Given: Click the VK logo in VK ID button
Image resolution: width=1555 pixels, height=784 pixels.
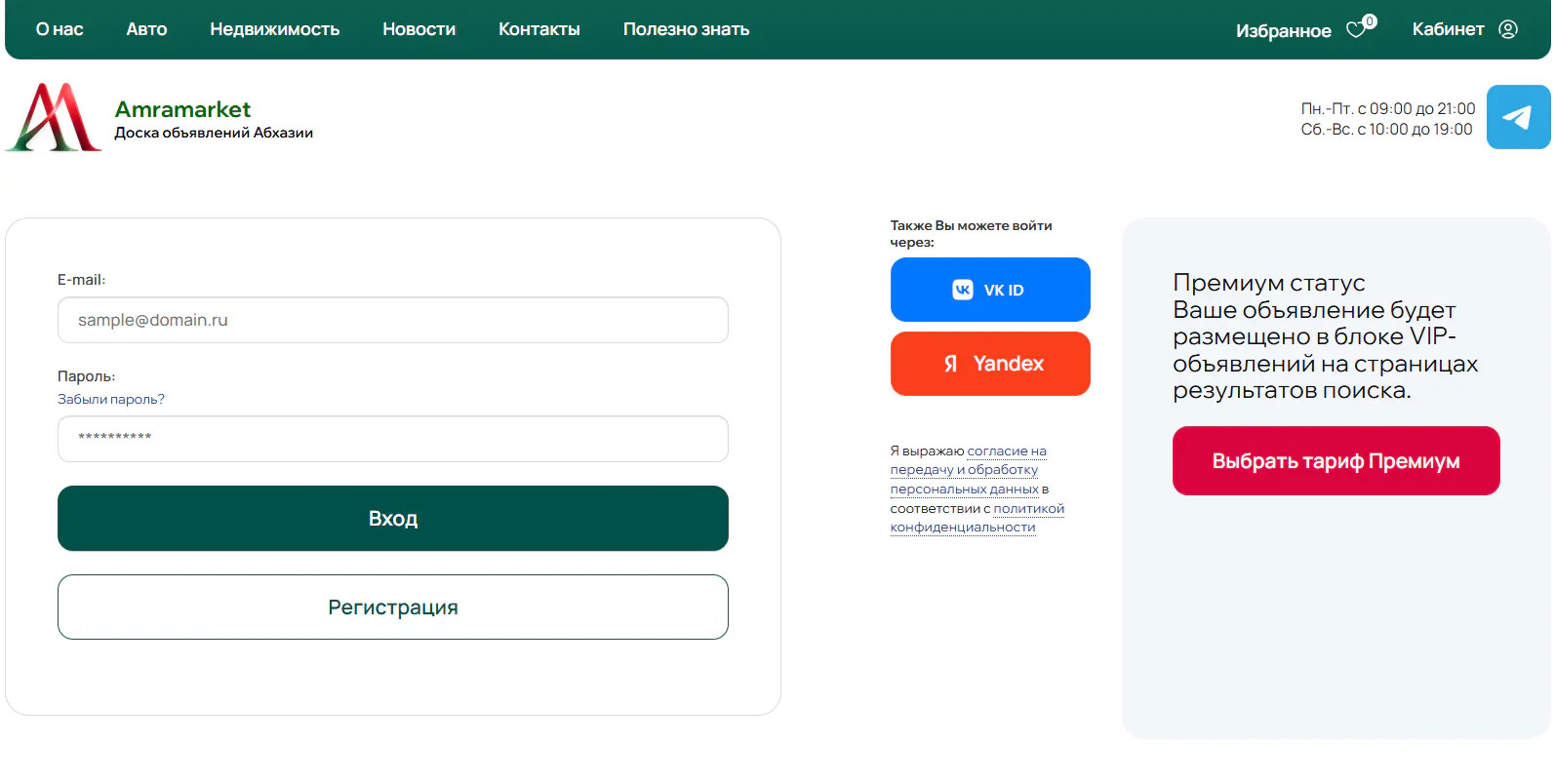Looking at the screenshot, I should click(963, 290).
